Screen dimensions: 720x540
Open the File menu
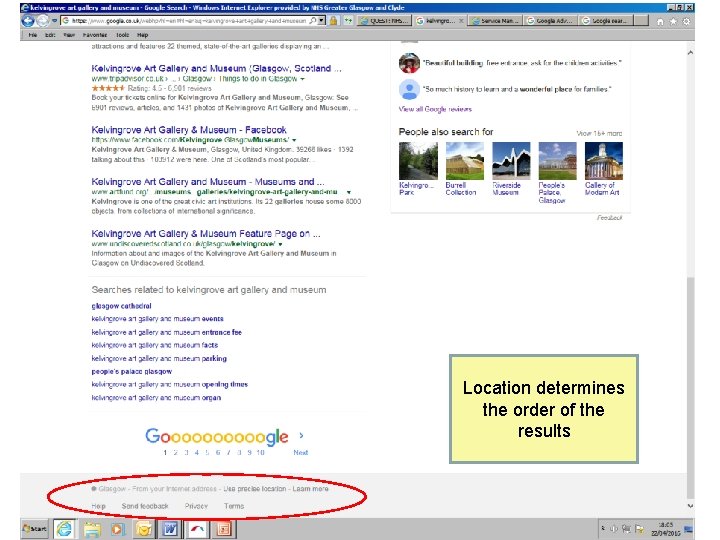tap(33, 35)
